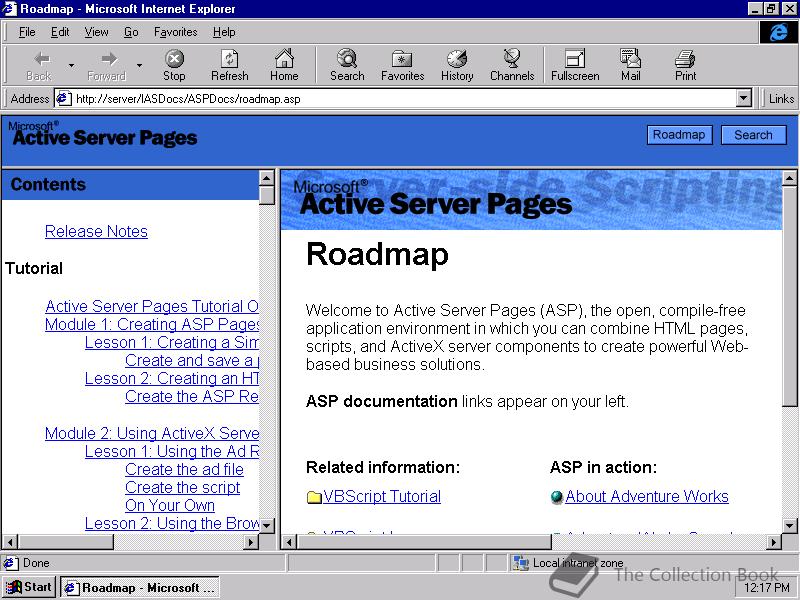
Task: Open the File menu
Action: (27, 32)
